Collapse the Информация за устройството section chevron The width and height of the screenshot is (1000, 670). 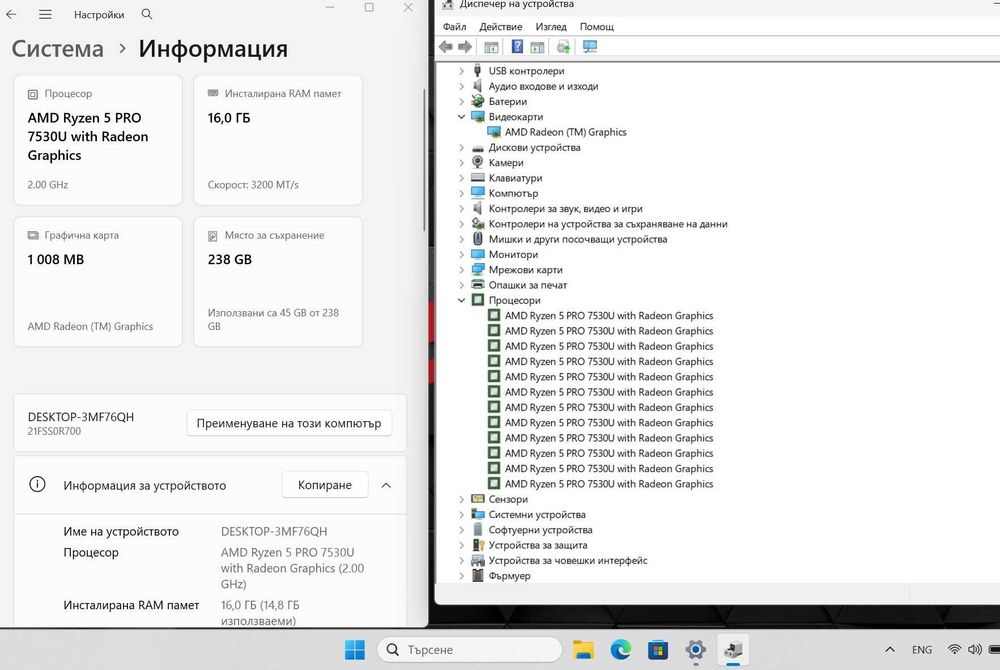click(x=386, y=485)
